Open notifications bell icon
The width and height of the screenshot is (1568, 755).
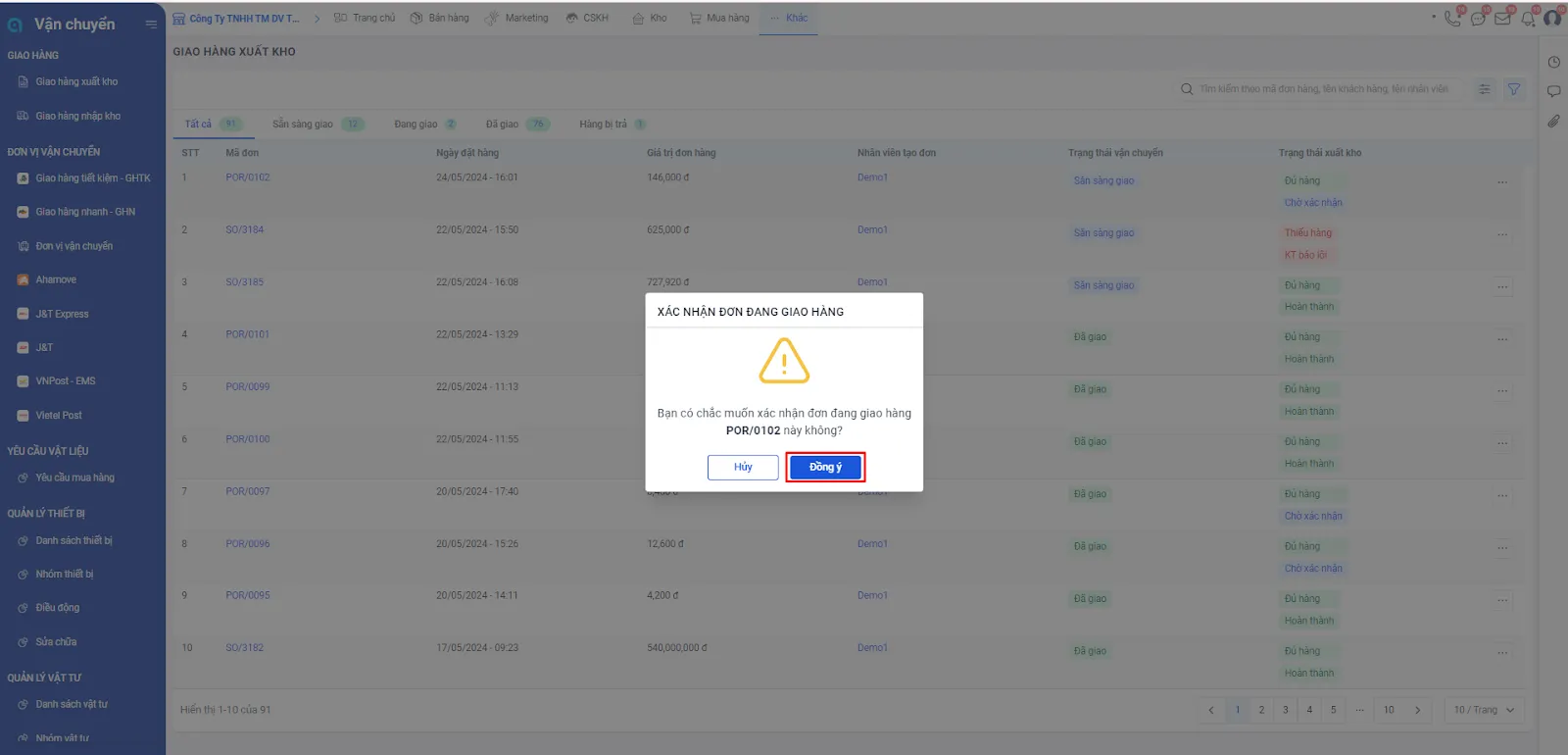tap(1528, 18)
